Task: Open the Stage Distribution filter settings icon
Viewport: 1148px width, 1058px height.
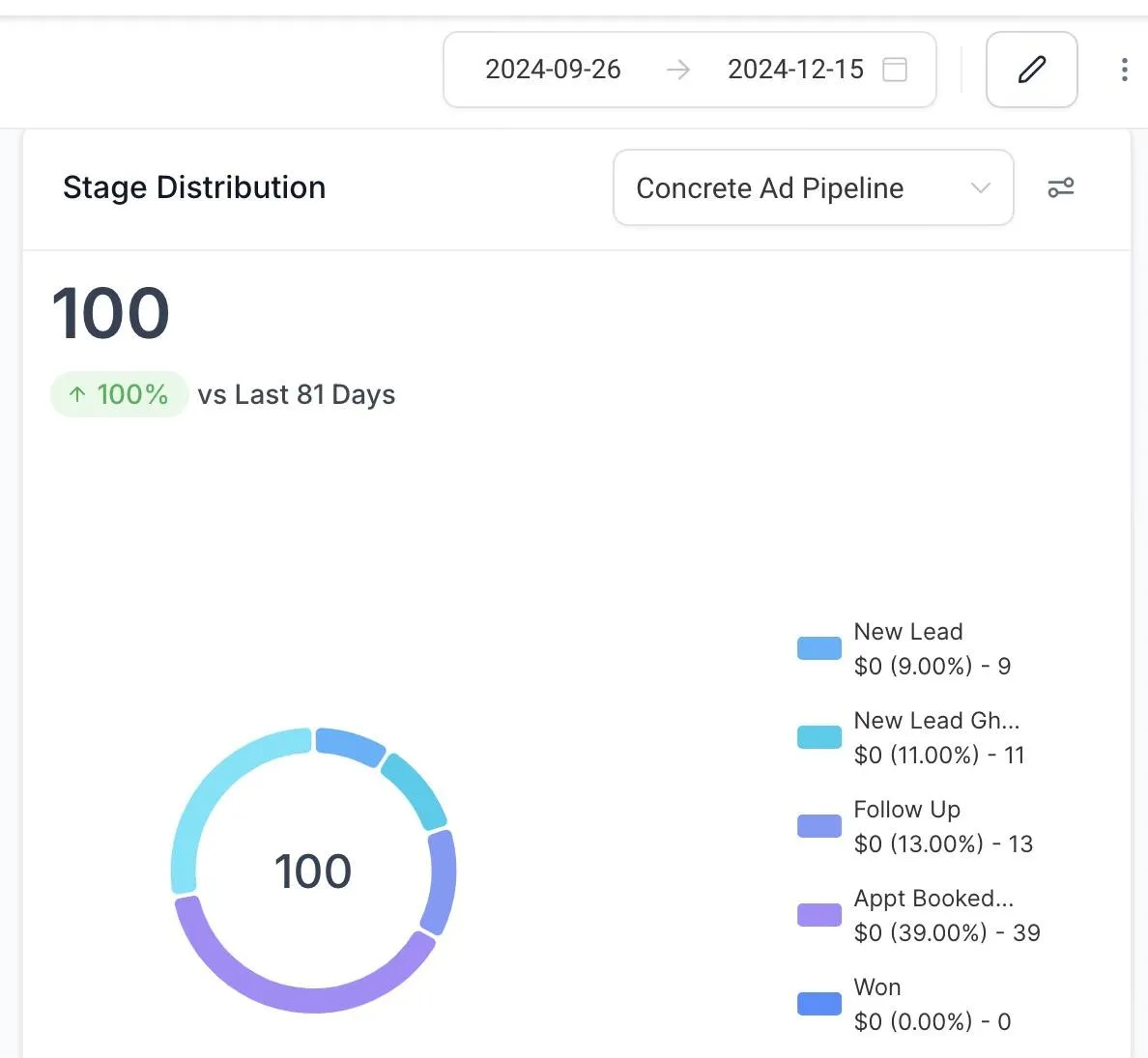Action: click(1060, 187)
